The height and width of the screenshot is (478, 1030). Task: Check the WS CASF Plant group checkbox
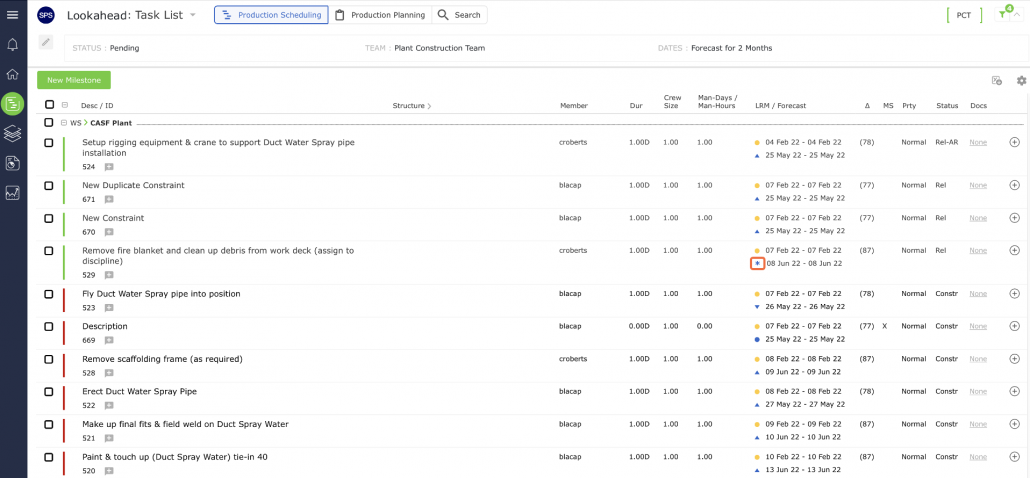click(49, 123)
